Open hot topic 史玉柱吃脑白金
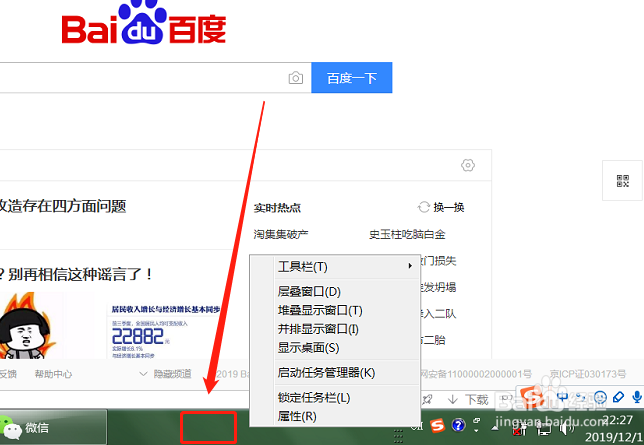The height and width of the screenshot is (445, 644). (407, 234)
